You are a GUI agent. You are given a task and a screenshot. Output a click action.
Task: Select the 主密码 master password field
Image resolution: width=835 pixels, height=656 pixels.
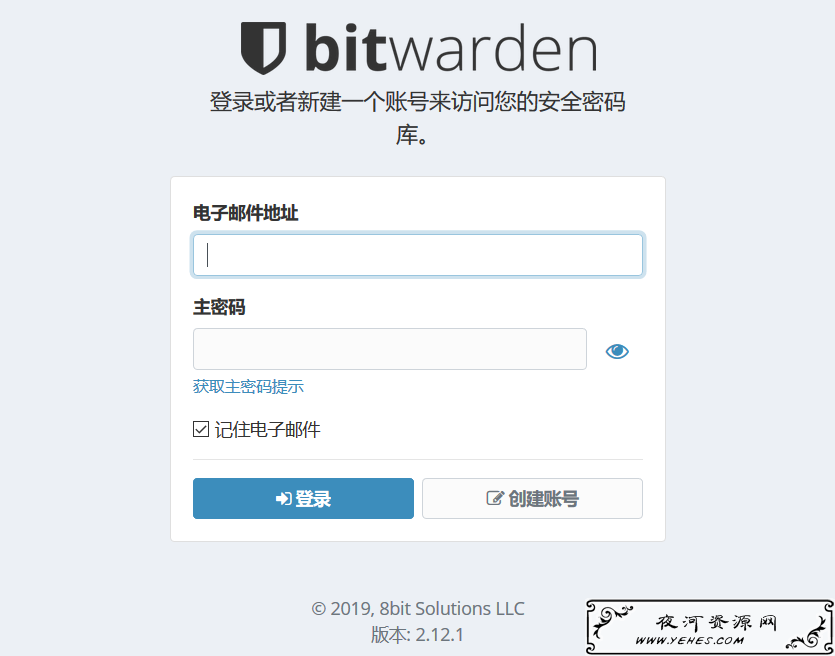[390, 349]
